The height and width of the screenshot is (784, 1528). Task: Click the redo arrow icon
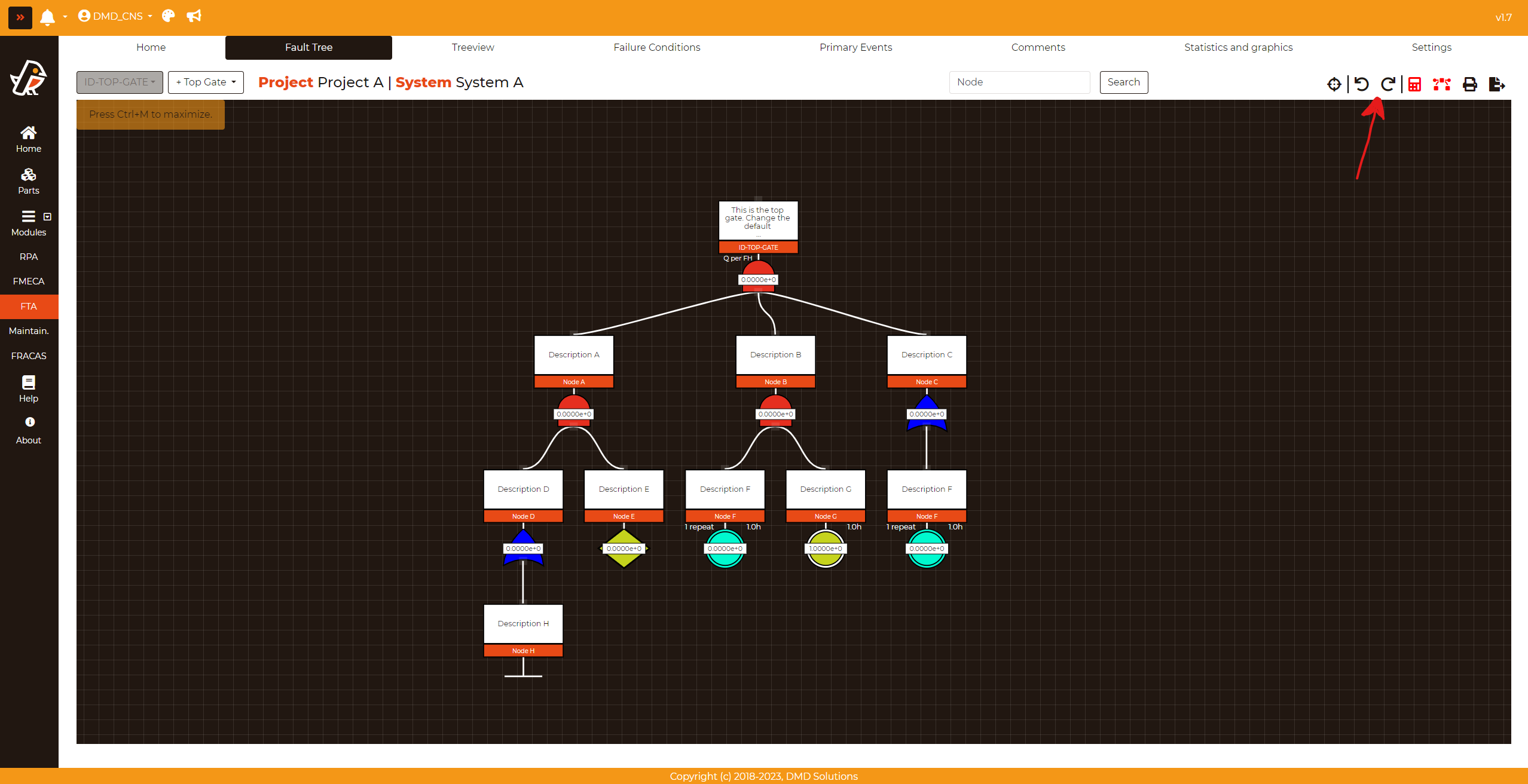[1388, 84]
